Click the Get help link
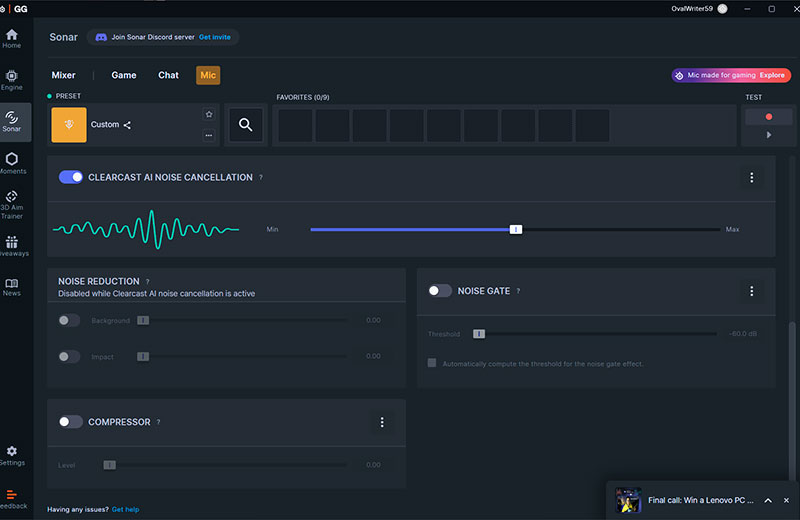 tap(125, 509)
